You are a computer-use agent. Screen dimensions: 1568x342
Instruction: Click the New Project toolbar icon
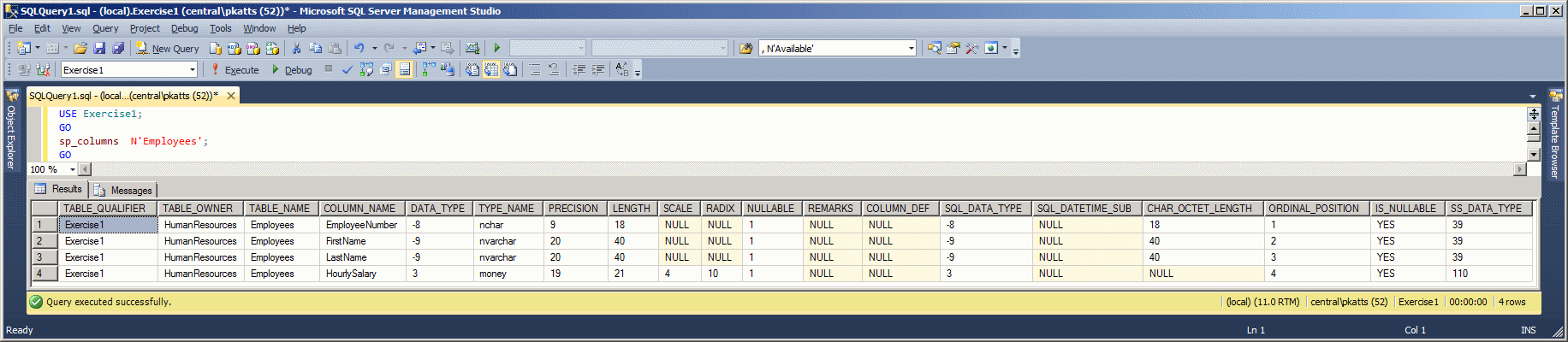[23, 48]
